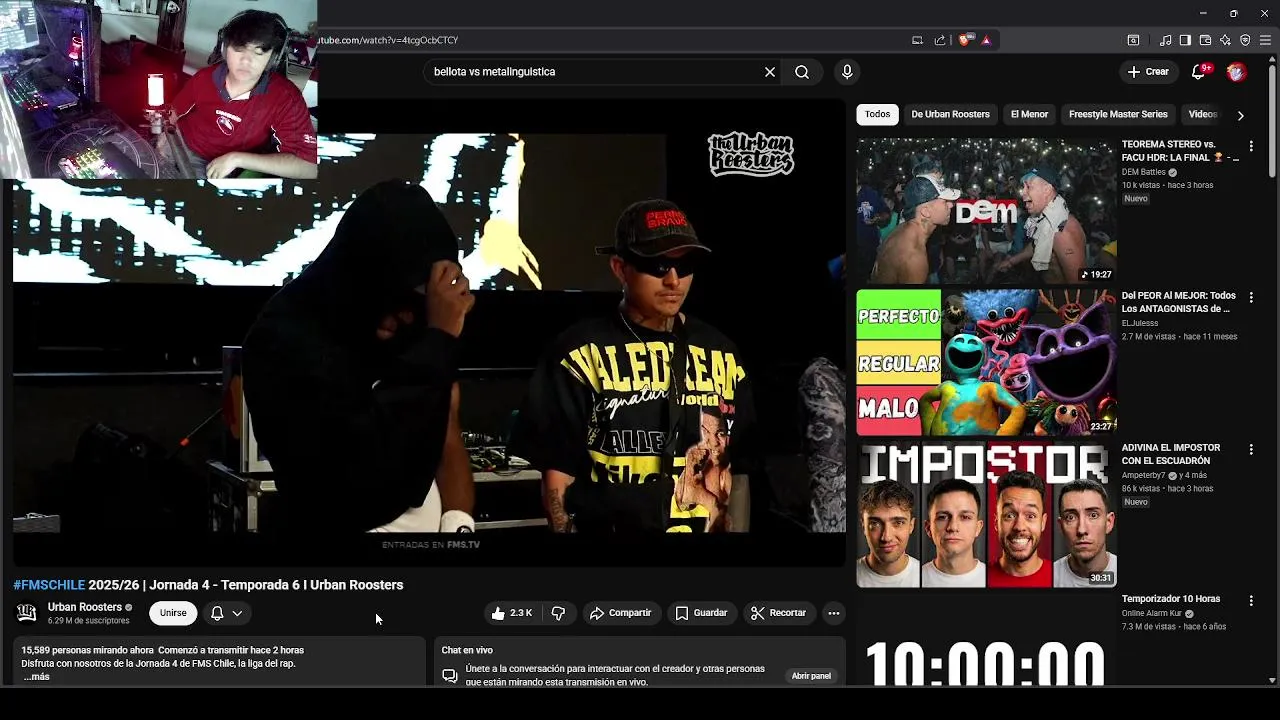The image size is (1280, 720).
Task: Open more actions ellipsis below video
Action: pyautogui.click(x=834, y=613)
